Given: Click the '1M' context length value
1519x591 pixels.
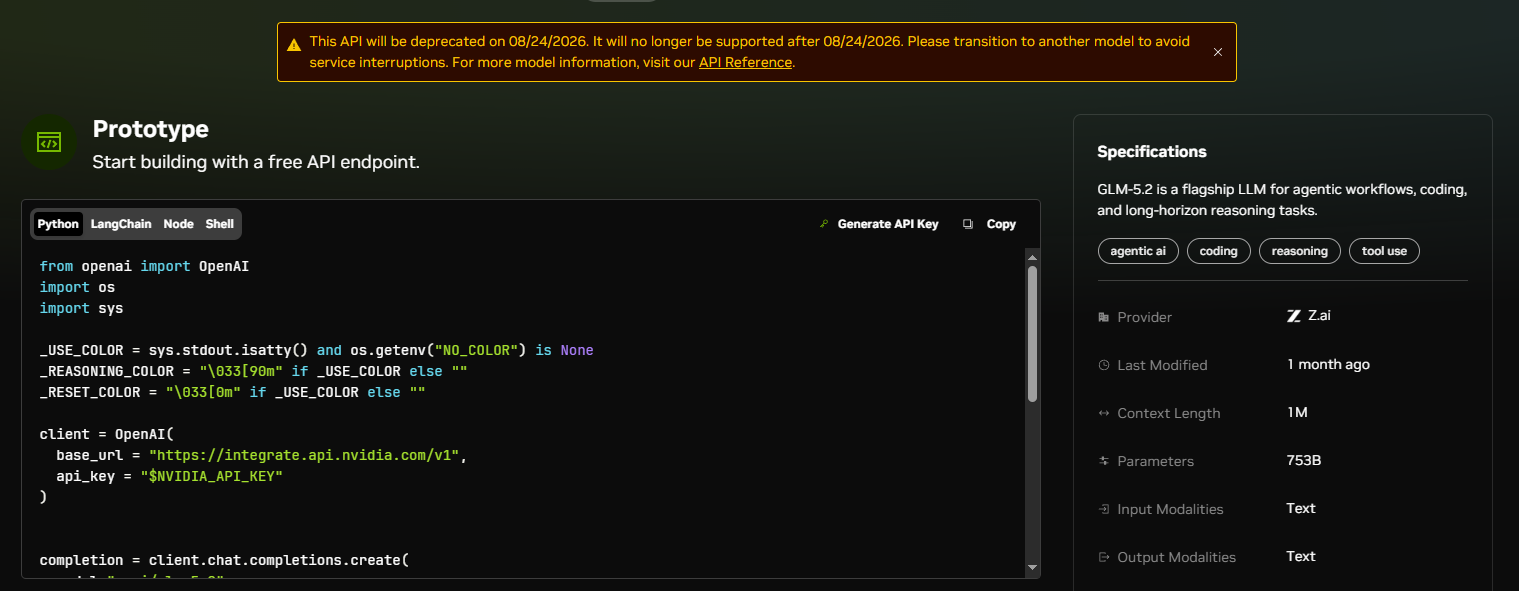Looking at the screenshot, I should 1297,412.
